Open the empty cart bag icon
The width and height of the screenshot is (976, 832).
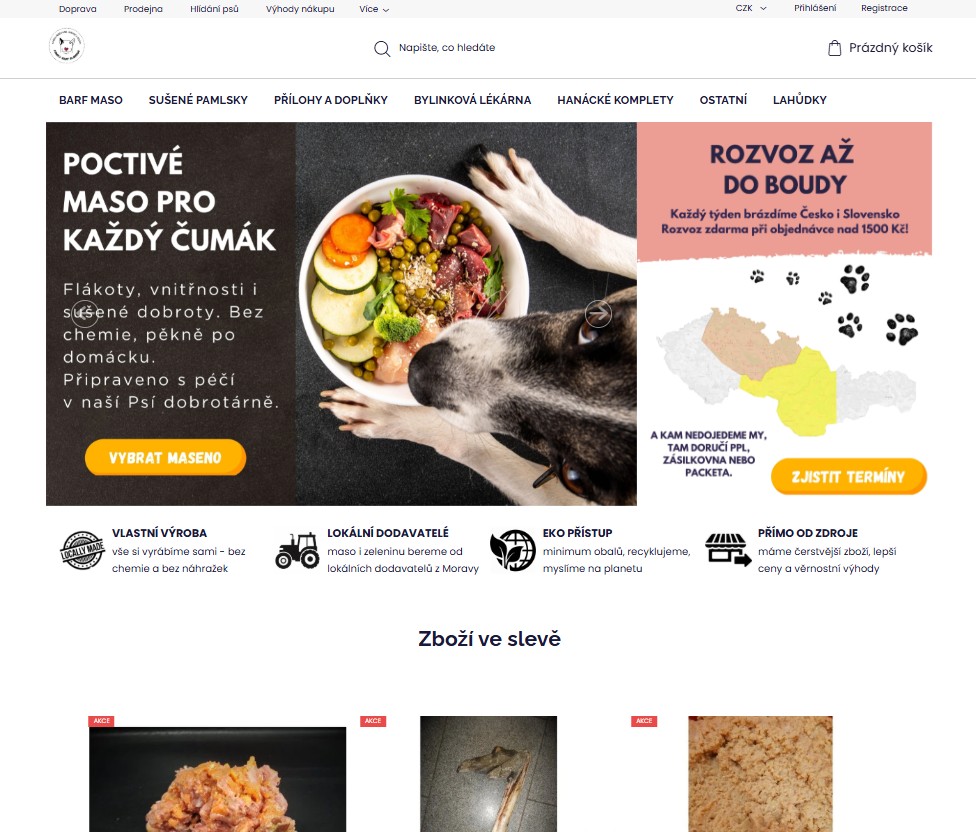point(835,48)
